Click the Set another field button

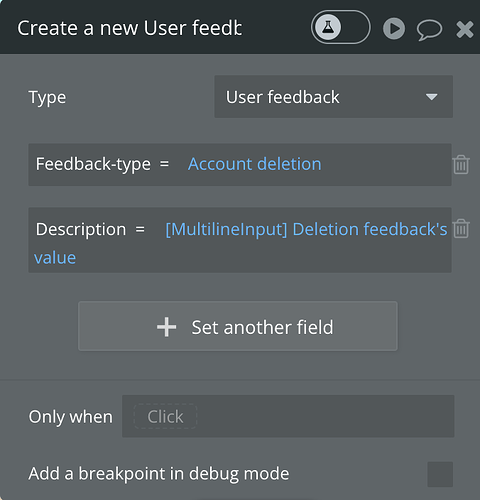pyautogui.click(x=238, y=326)
